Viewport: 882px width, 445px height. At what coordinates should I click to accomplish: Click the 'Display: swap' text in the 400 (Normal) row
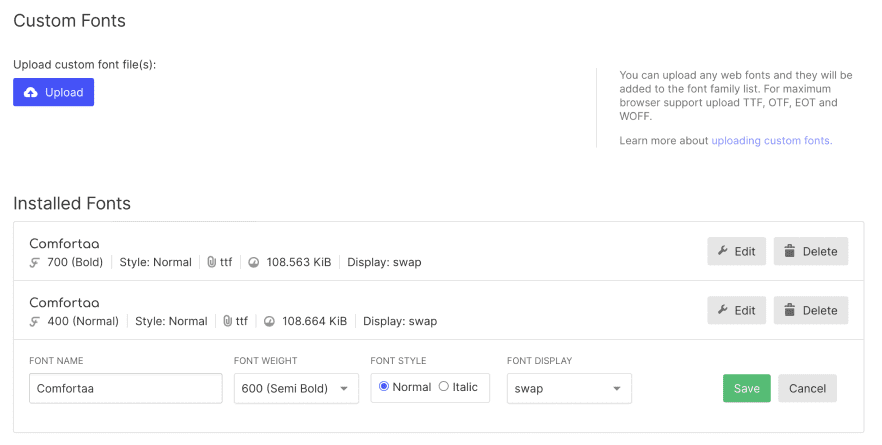400,321
